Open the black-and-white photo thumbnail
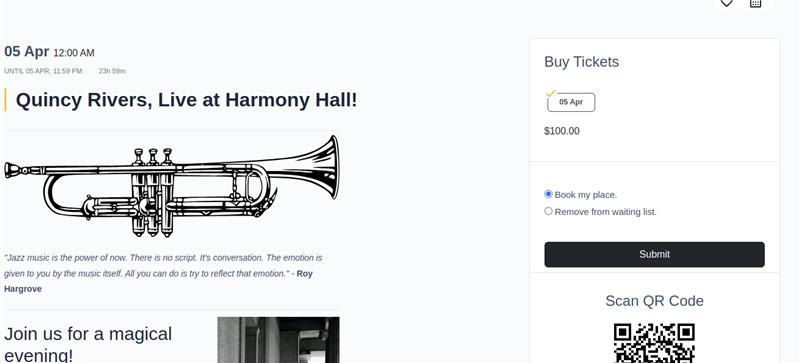Screen dimensions: 800x363 point(278,340)
